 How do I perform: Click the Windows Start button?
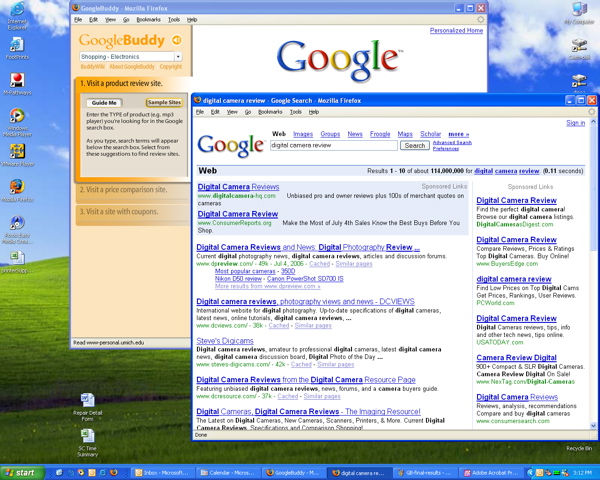(20, 472)
